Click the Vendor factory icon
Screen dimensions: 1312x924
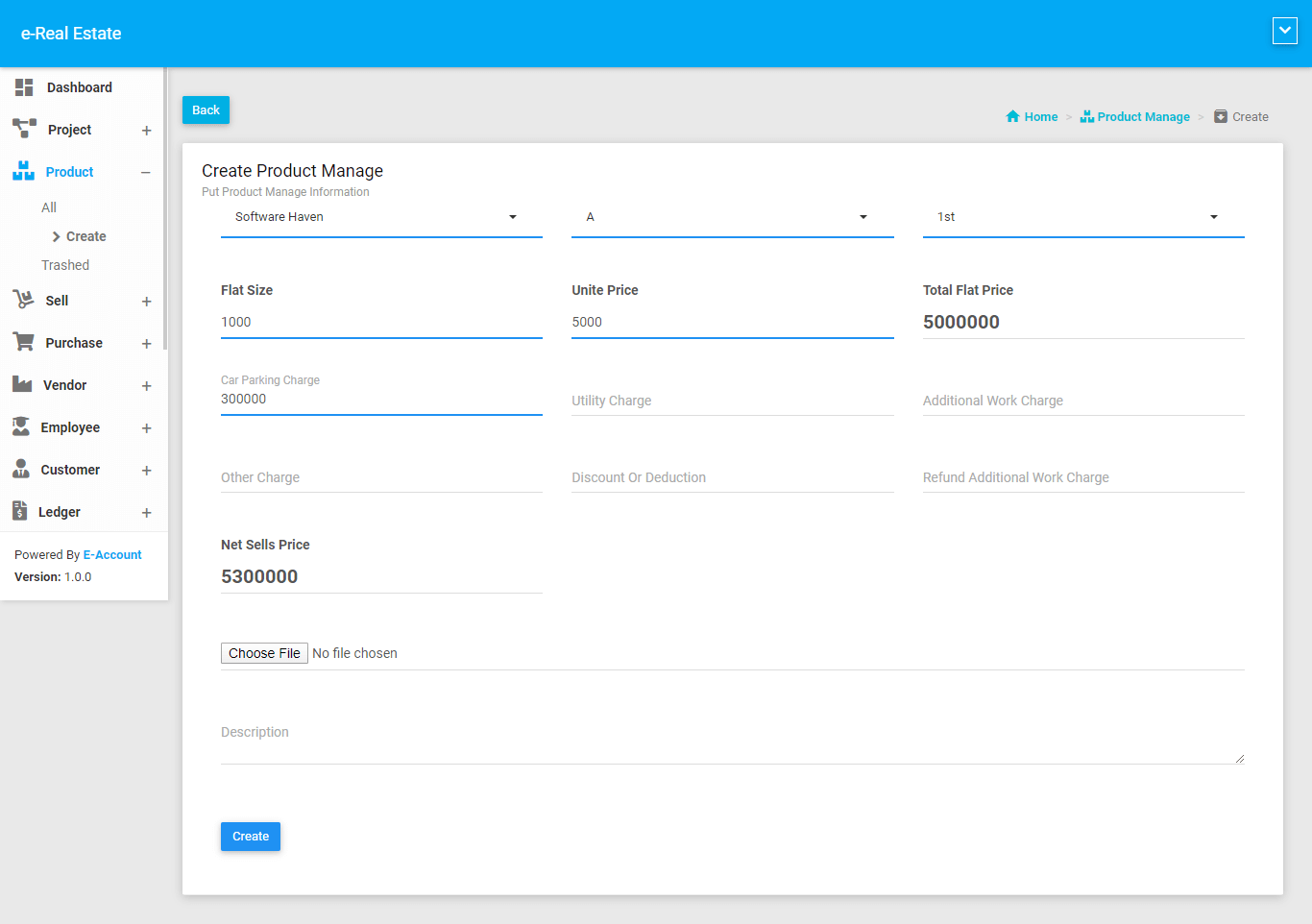click(x=22, y=384)
